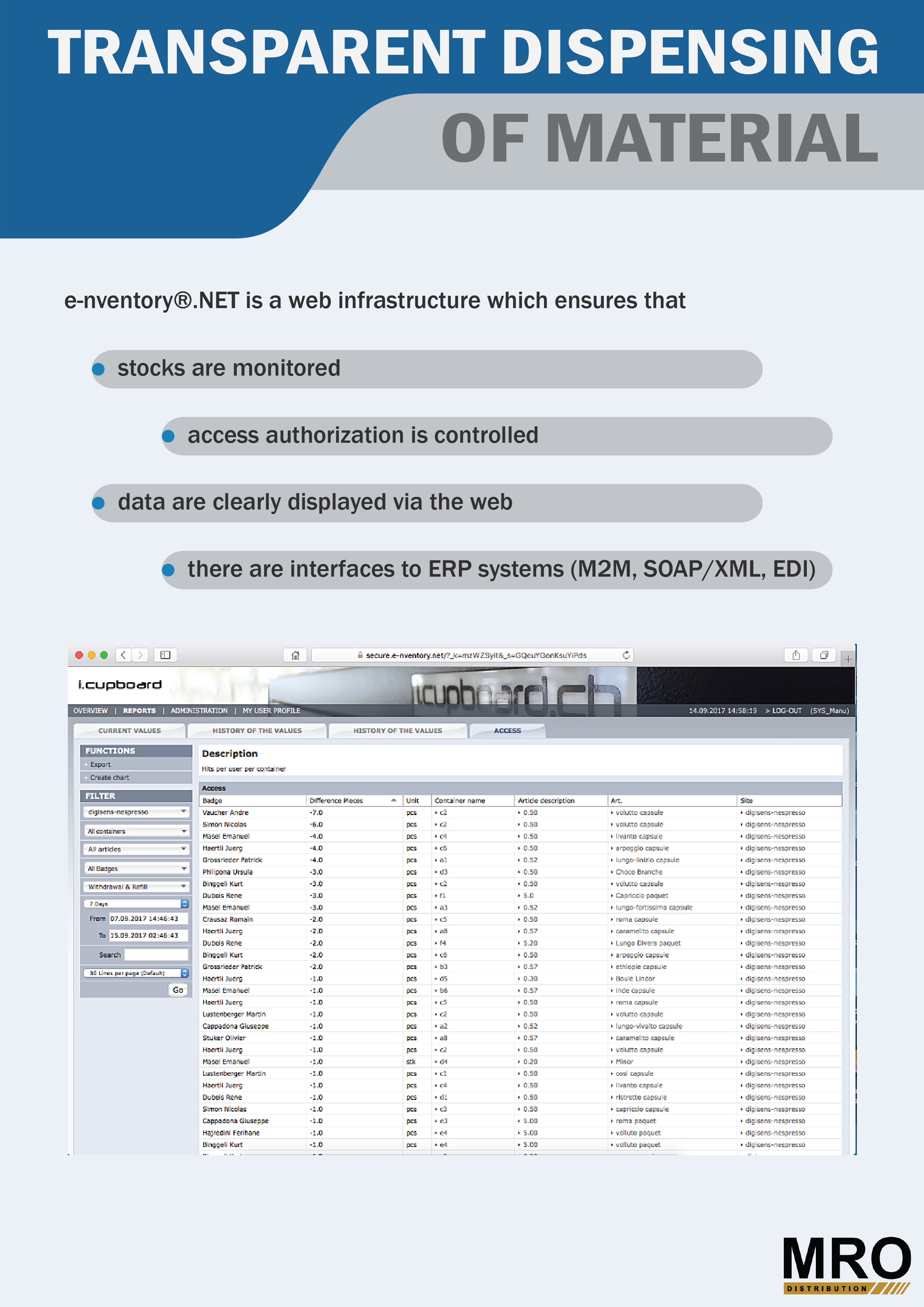Click the i.cupboard logo
Viewport: 924px width, 1307px height.
(x=120, y=684)
